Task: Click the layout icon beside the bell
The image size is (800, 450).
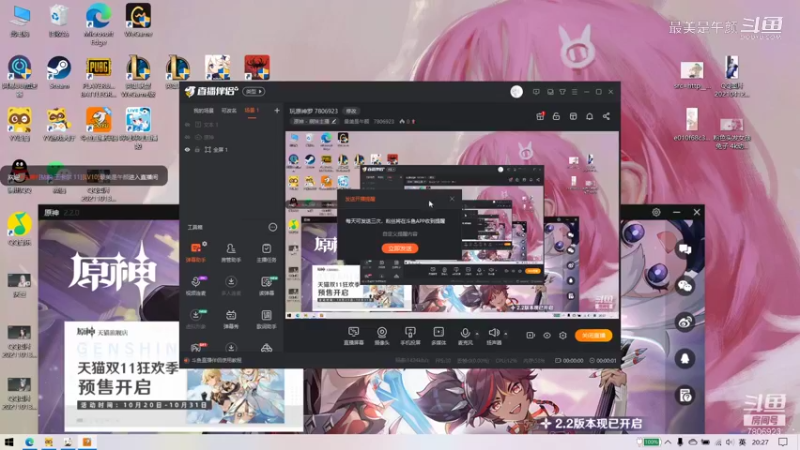Action: pyautogui.click(x=573, y=116)
